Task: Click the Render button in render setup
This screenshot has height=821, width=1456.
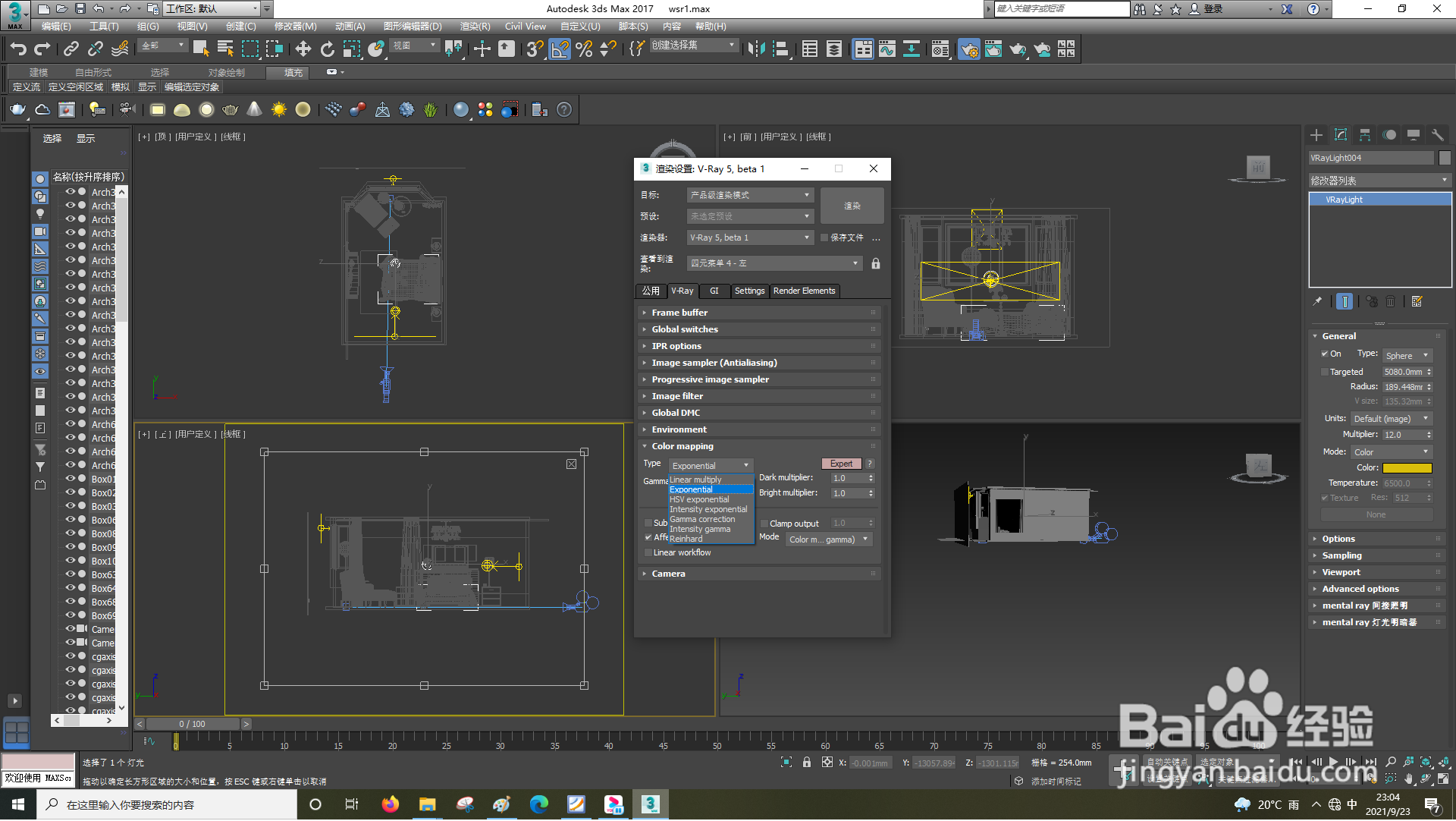Action: point(852,206)
